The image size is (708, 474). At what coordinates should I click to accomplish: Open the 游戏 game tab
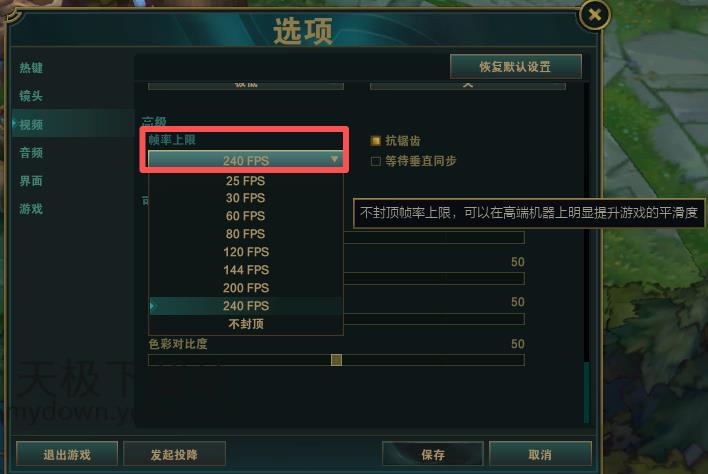(x=31, y=209)
